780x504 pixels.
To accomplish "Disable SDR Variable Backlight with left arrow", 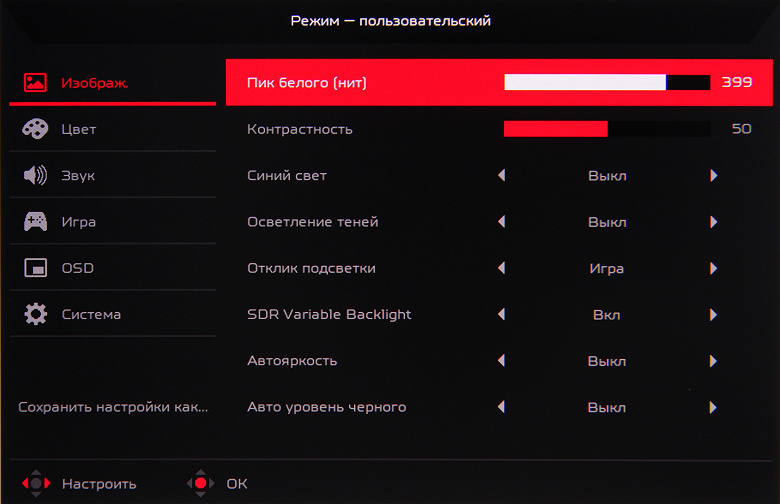I will tap(501, 315).
